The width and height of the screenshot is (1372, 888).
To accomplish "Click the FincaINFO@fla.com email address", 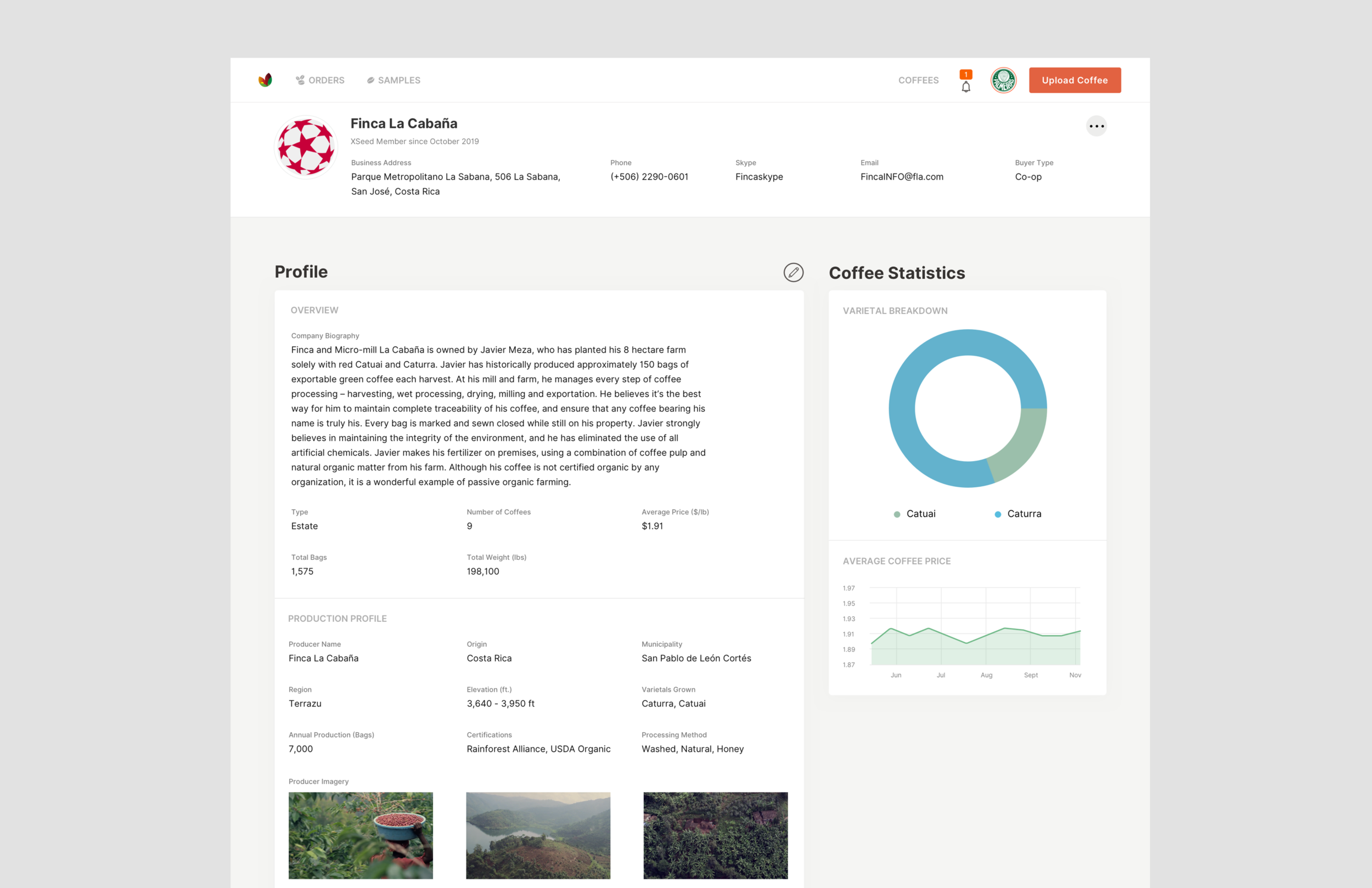I will click(x=902, y=176).
